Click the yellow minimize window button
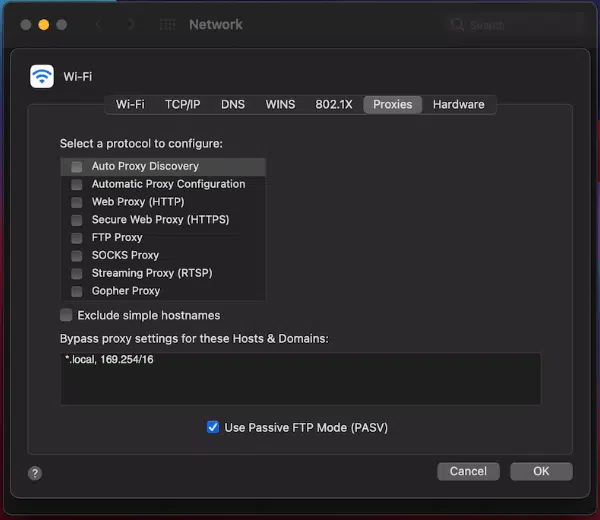600x520 pixels. point(44,25)
